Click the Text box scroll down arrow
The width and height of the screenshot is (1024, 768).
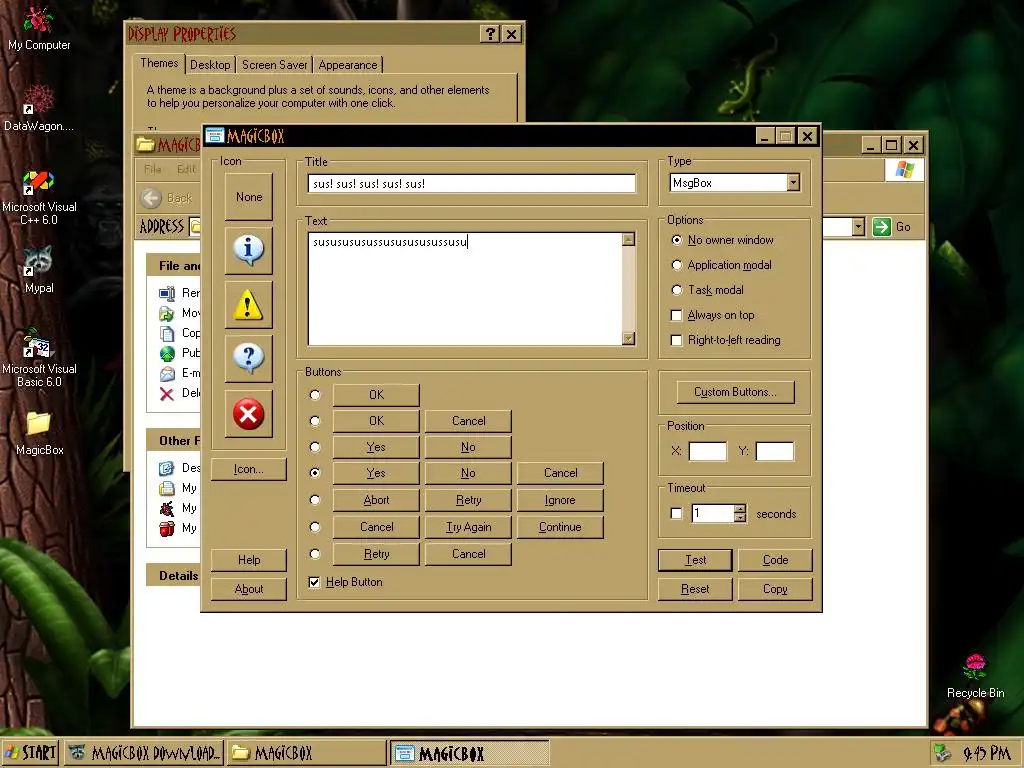pyautogui.click(x=628, y=338)
